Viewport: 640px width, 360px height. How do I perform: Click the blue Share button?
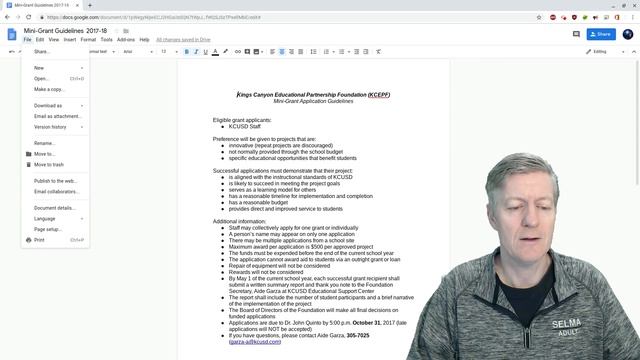pyautogui.click(x=601, y=34)
